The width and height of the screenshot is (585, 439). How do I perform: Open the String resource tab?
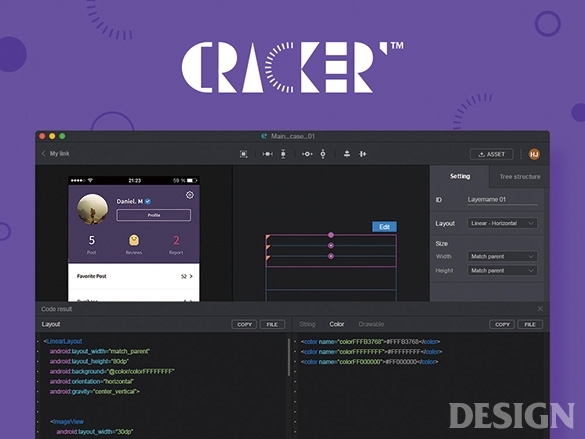pos(307,324)
